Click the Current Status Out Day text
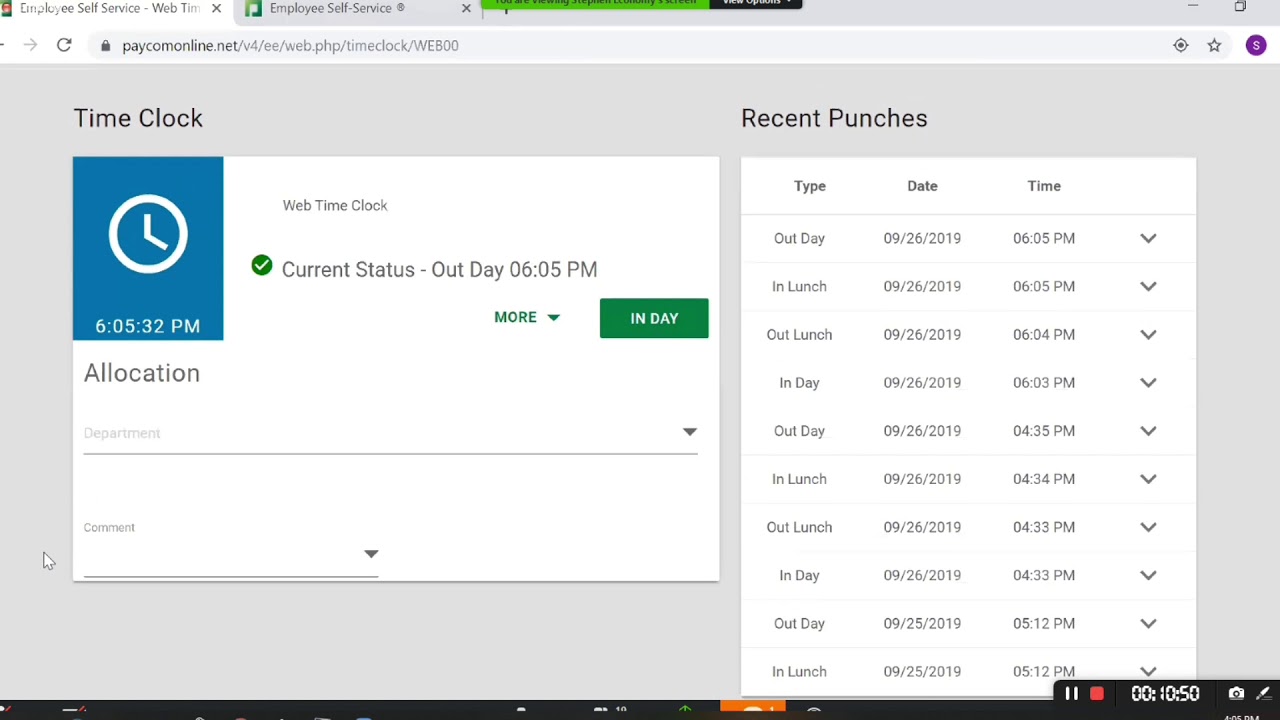This screenshot has height=720, width=1280. [x=440, y=269]
